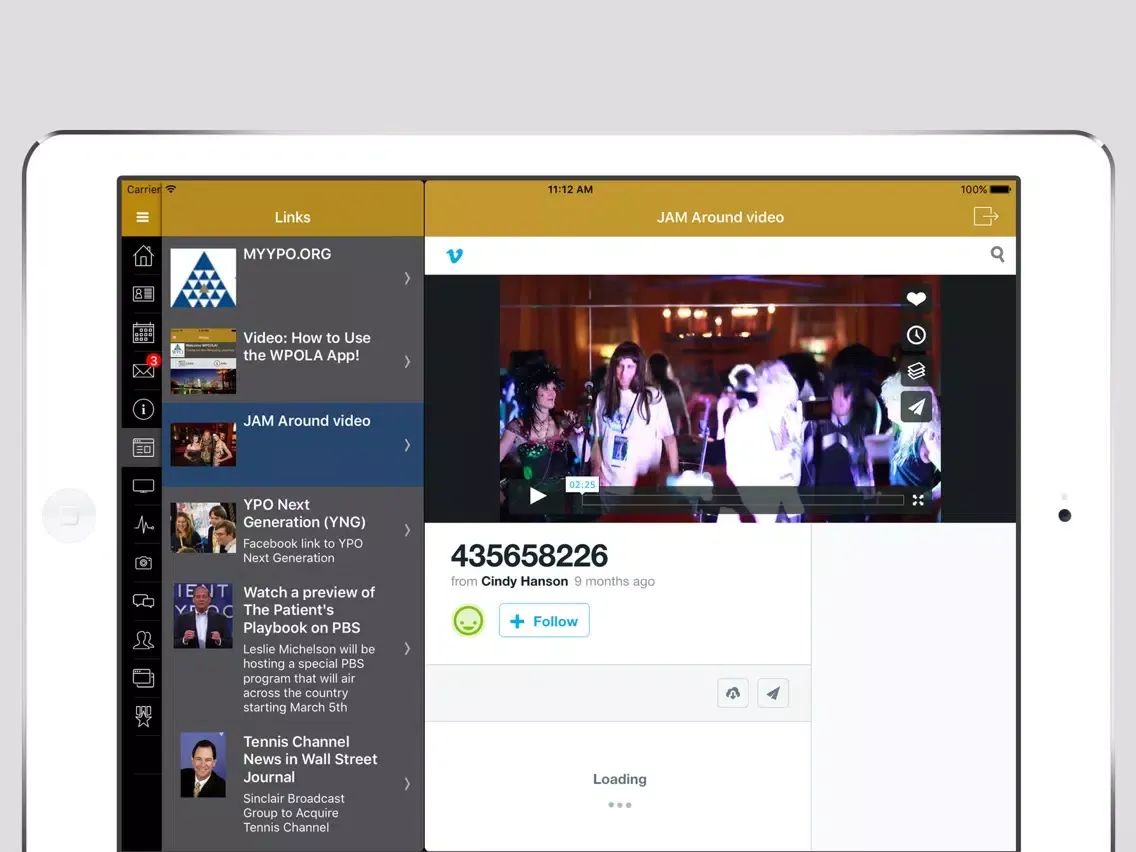Click the video title 435658226
The image size is (1136, 852).
tap(529, 556)
